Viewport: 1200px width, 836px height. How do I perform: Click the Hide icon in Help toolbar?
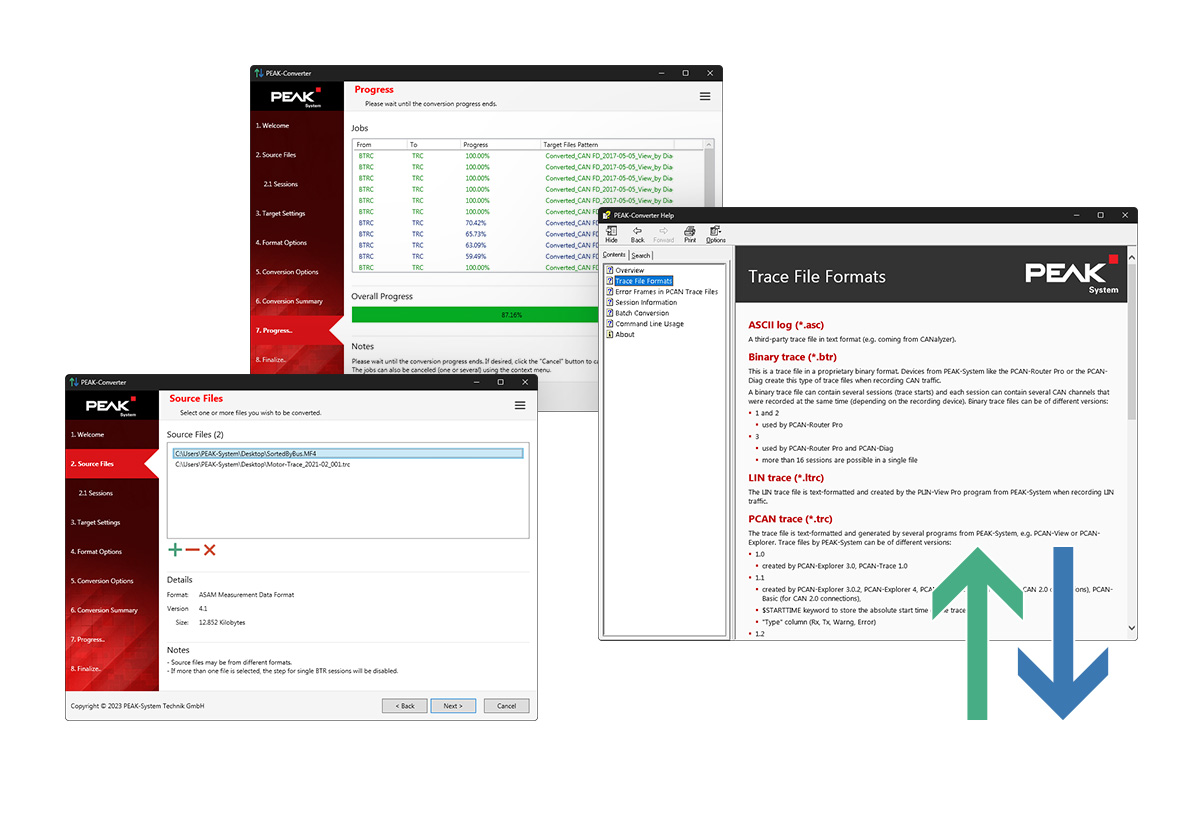click(611, 234)
